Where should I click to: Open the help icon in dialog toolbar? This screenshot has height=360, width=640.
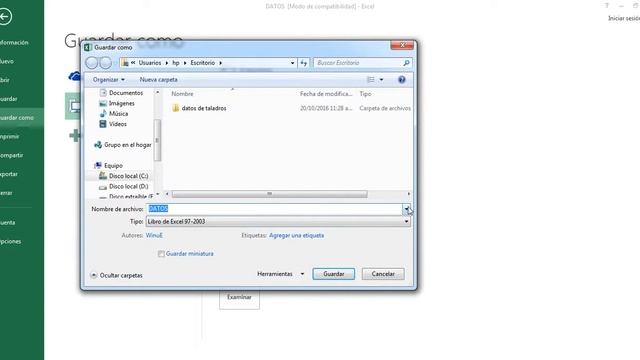pyautogui.click(x=402, y=80)
